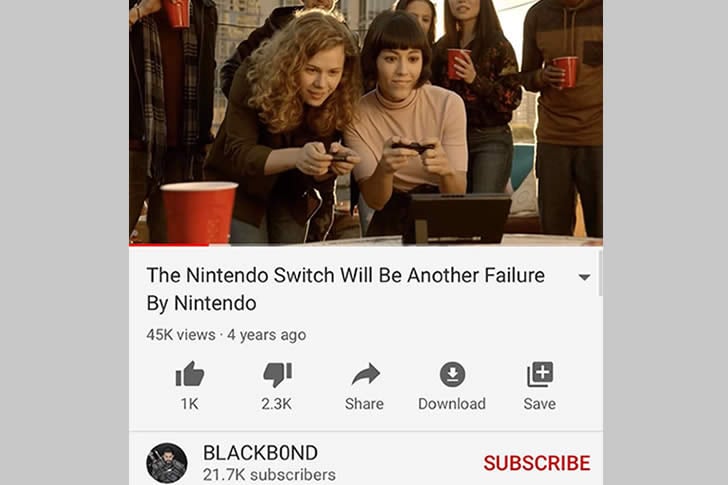Click the 1K likes count
Viewport: 728px width, 485px height.
[x=190, y=404]
